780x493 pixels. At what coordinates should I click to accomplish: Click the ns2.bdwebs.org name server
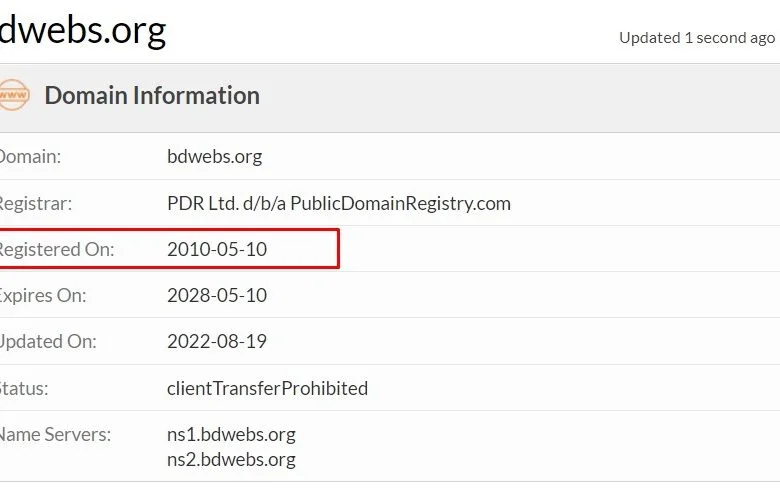(231, 459)
